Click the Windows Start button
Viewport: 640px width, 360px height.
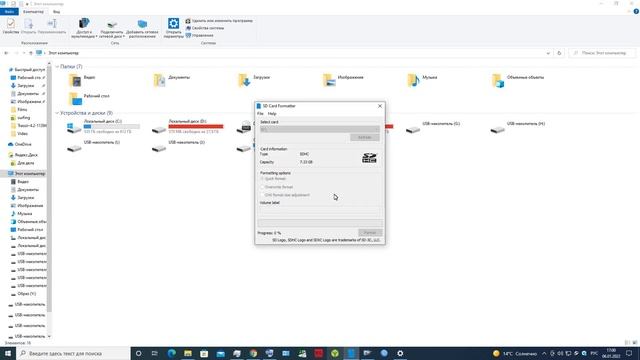8,353
